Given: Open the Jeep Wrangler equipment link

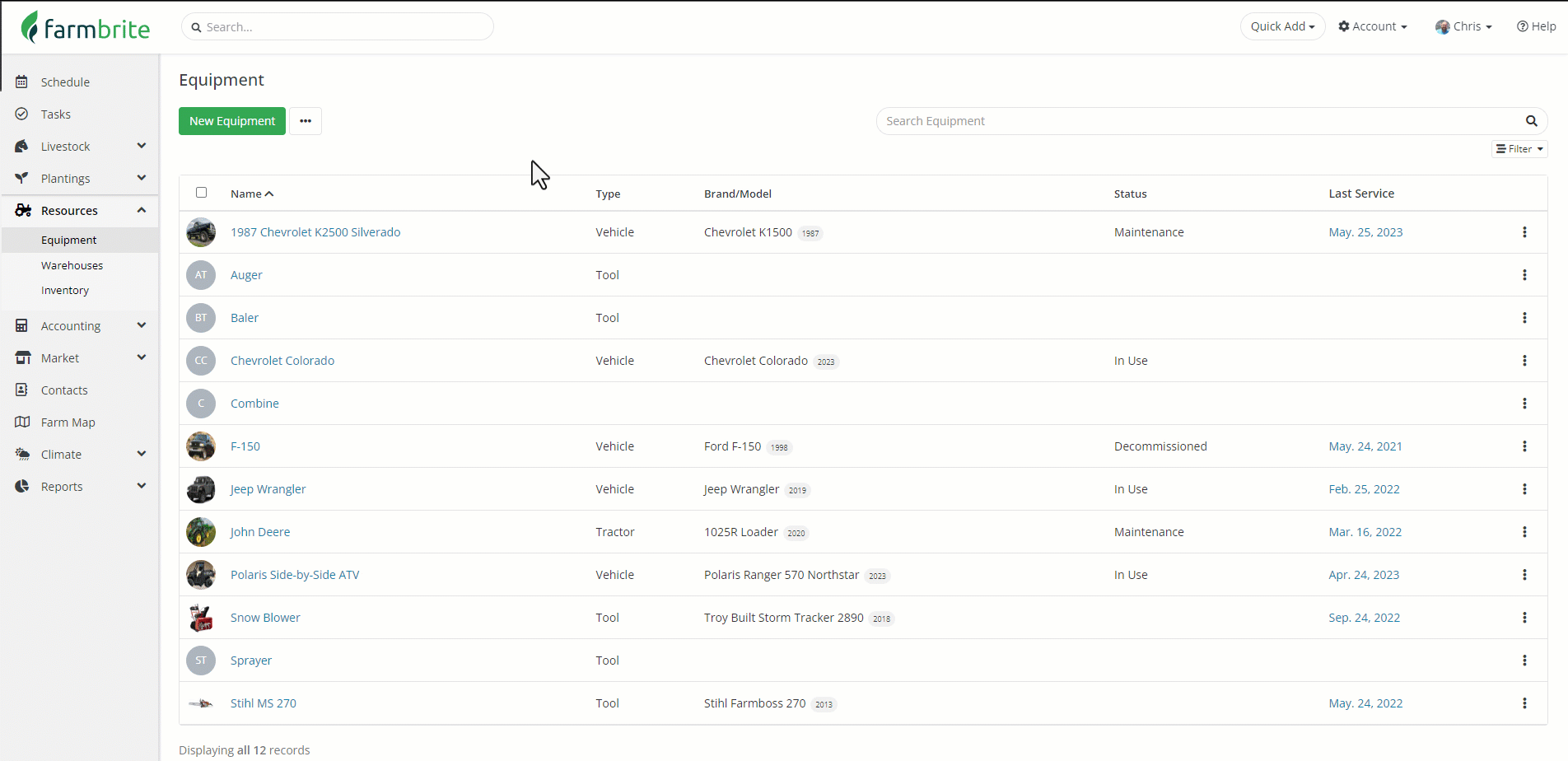Looking at the screenshot, I should (268, 489).
